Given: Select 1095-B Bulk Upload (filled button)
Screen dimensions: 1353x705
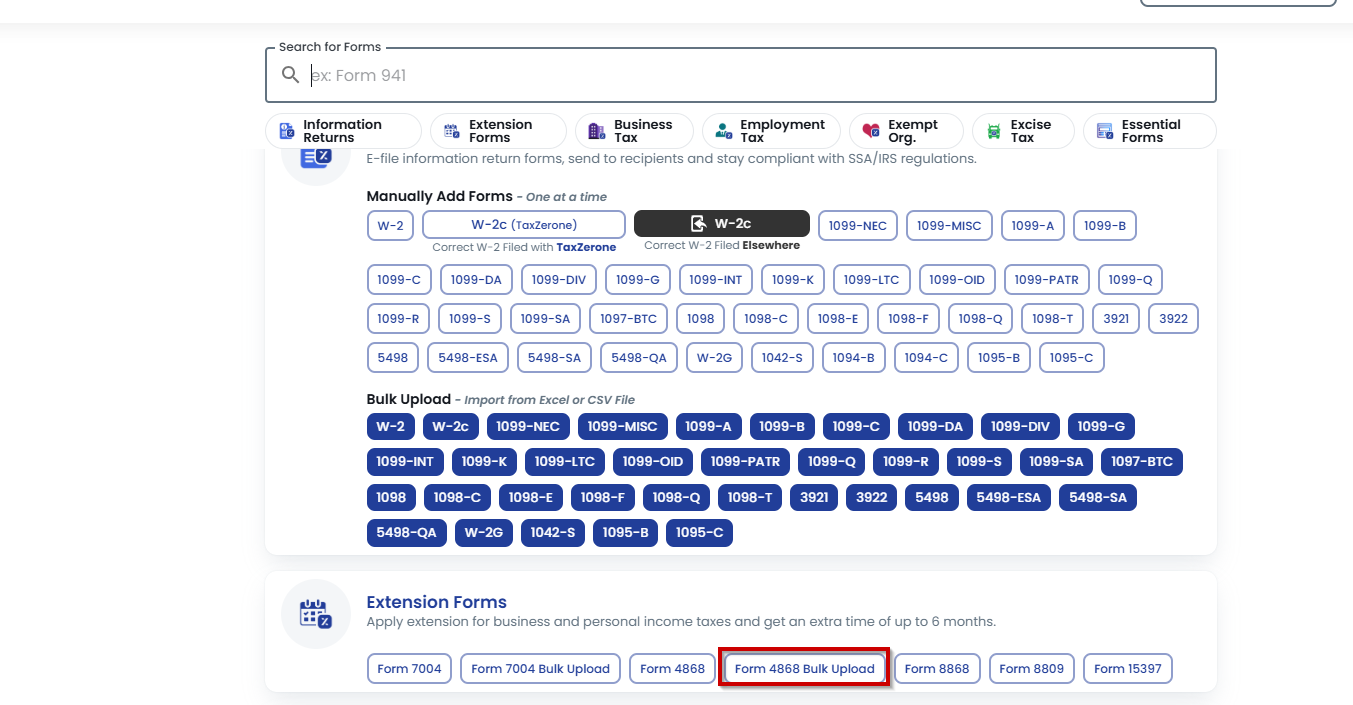Looking at the screenshot, I should click(x=626, y=533).
